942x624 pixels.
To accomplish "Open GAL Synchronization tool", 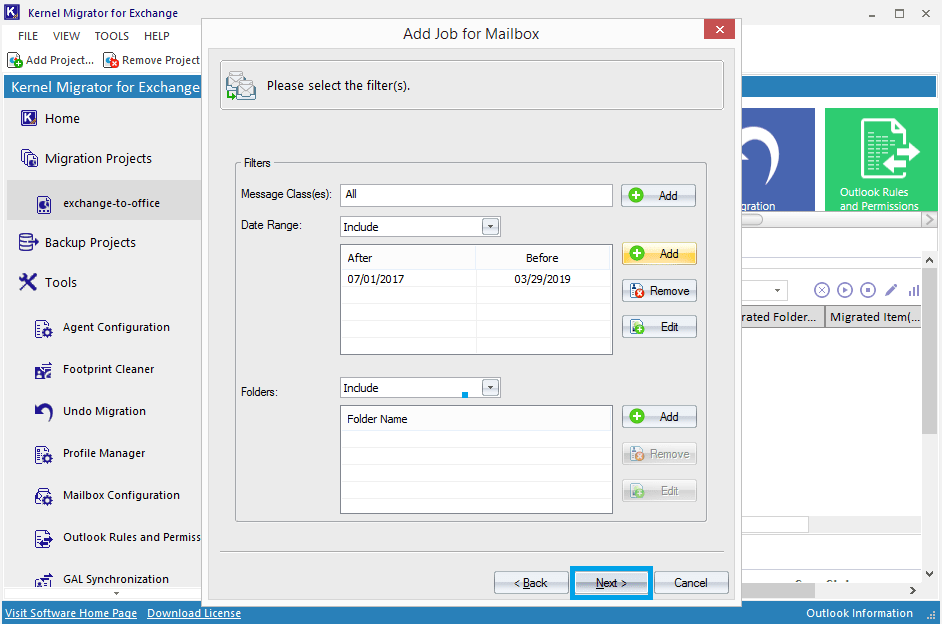I will point(115,579).
